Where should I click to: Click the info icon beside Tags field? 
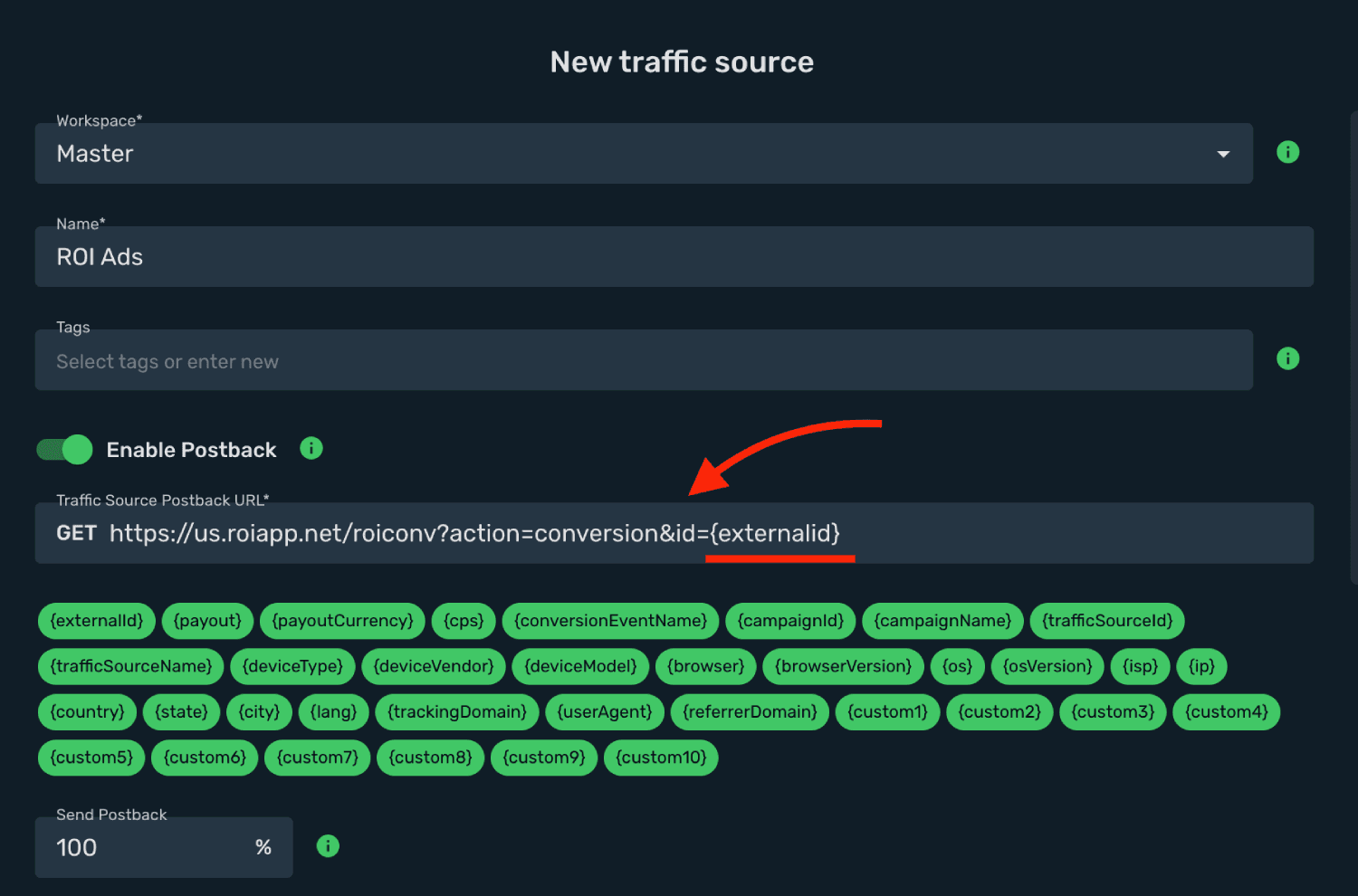[x=1287, y=358]
